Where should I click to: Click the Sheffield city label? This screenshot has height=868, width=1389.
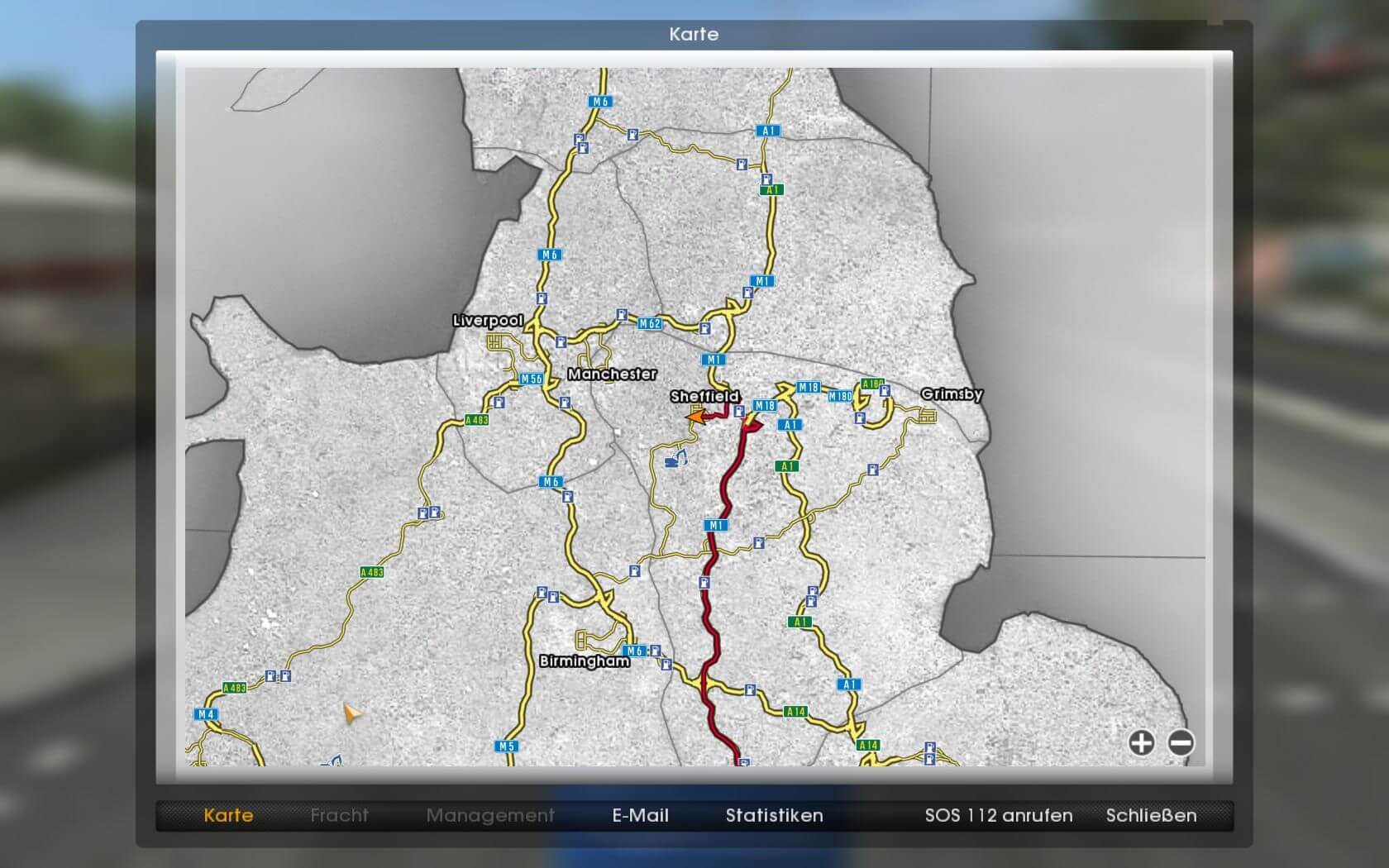click(704, 396)
